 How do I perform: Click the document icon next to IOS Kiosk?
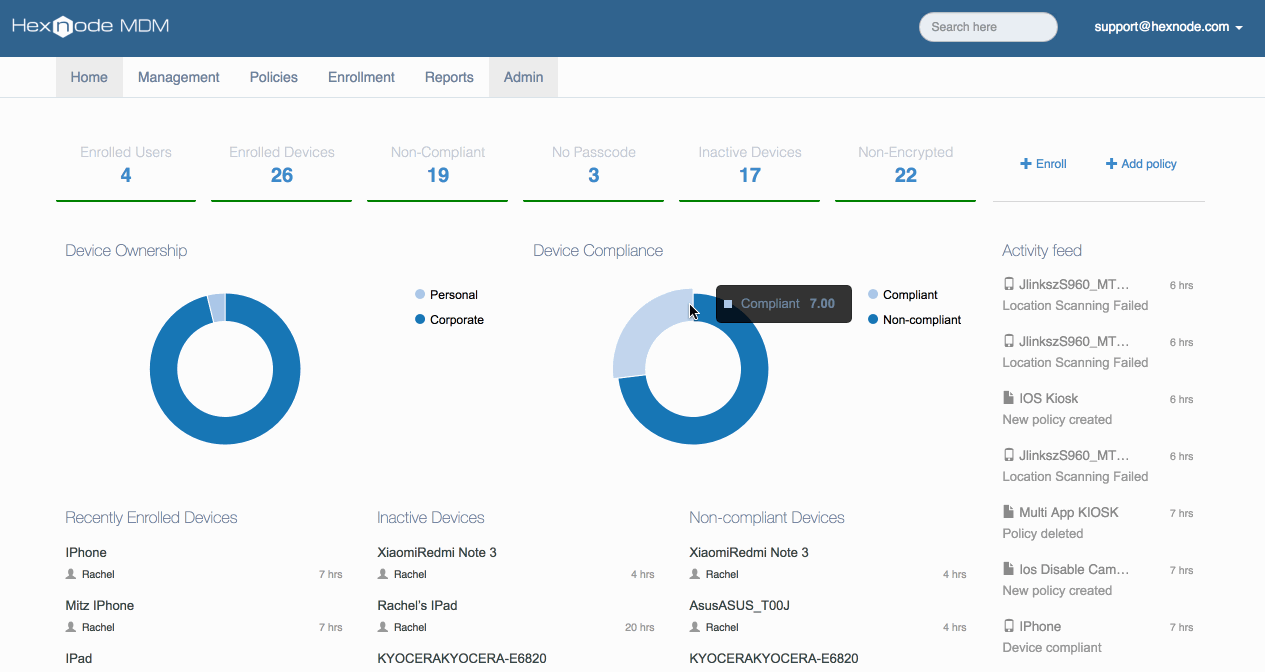coord(1009,398)
